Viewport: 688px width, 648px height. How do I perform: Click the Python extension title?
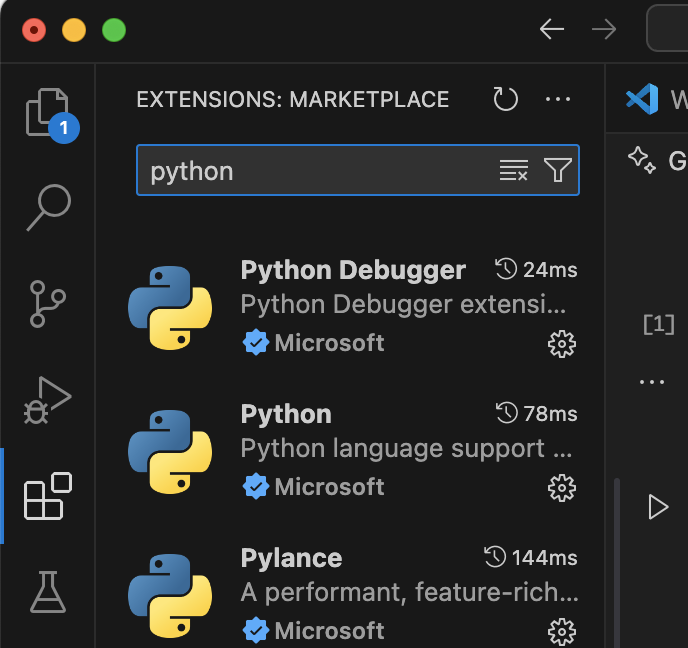(x=286, y=414)
